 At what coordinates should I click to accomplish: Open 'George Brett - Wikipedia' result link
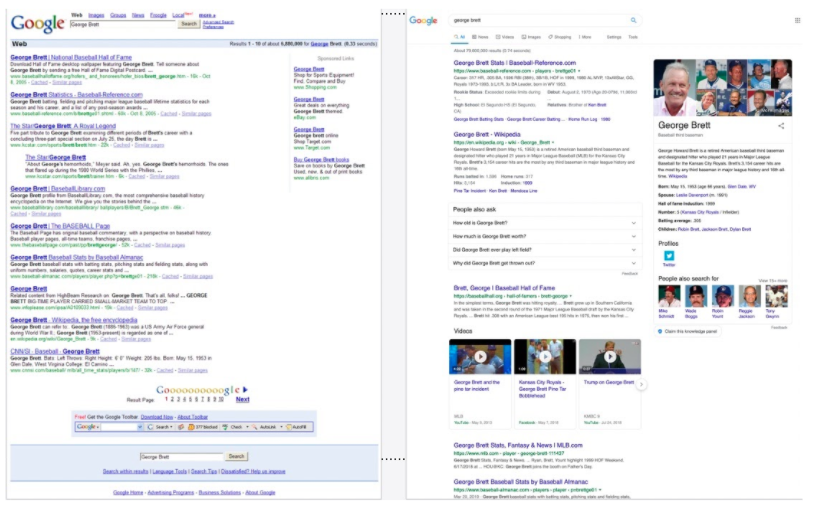click(x=486, y=133)
